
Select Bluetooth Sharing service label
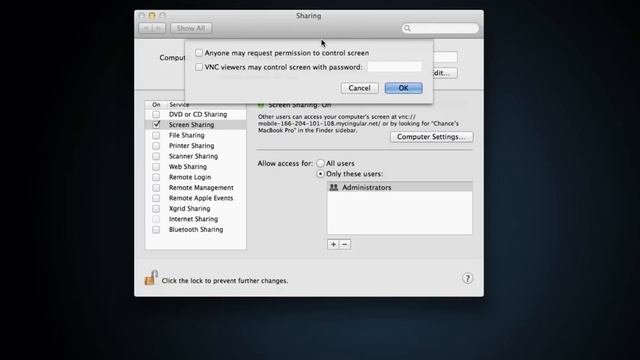[196, 230]
